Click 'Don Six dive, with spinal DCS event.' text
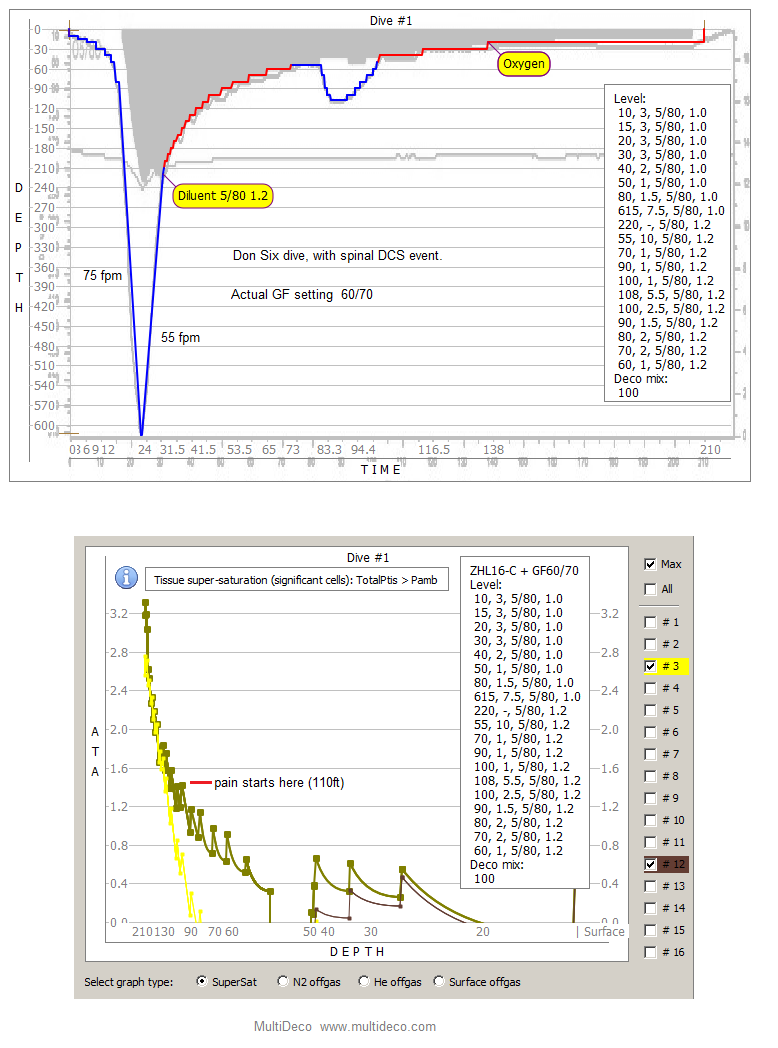The height and width of the screenshot is (1048, 778). point(338,255)
